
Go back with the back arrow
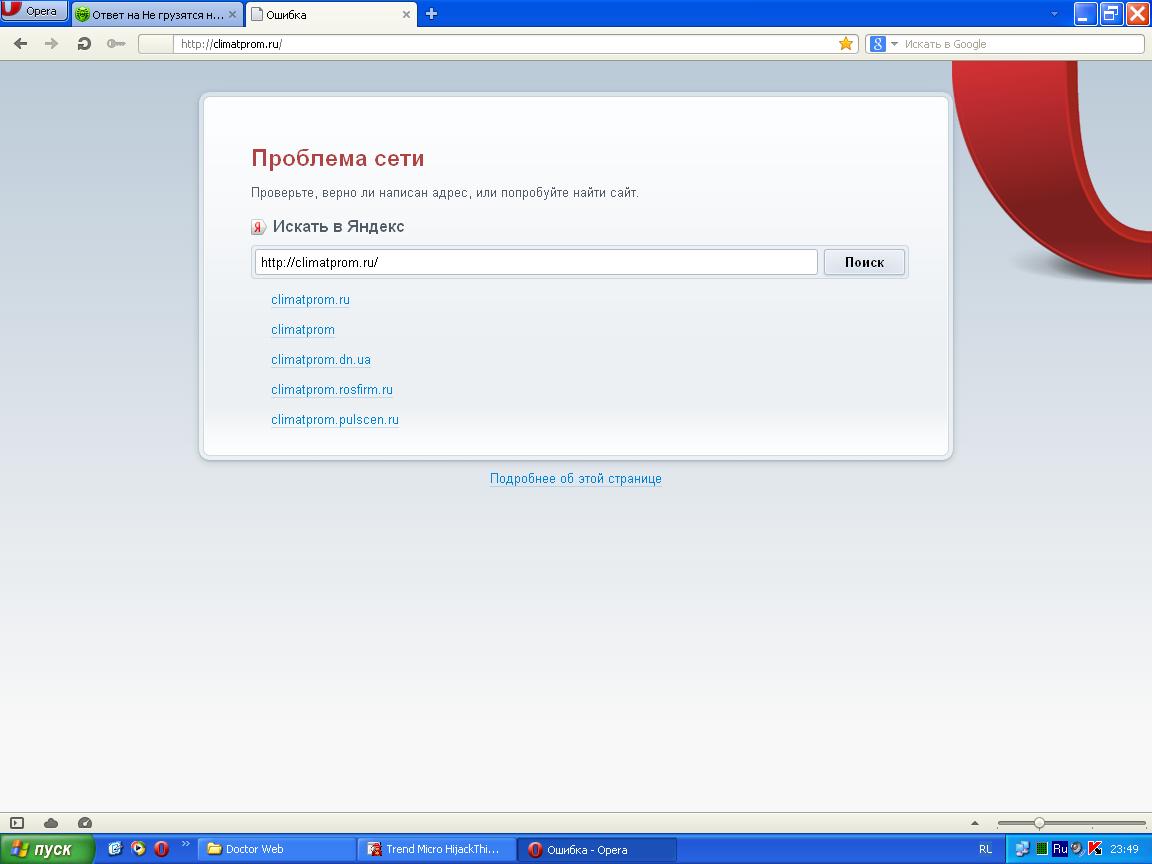[x=21, y=44]
